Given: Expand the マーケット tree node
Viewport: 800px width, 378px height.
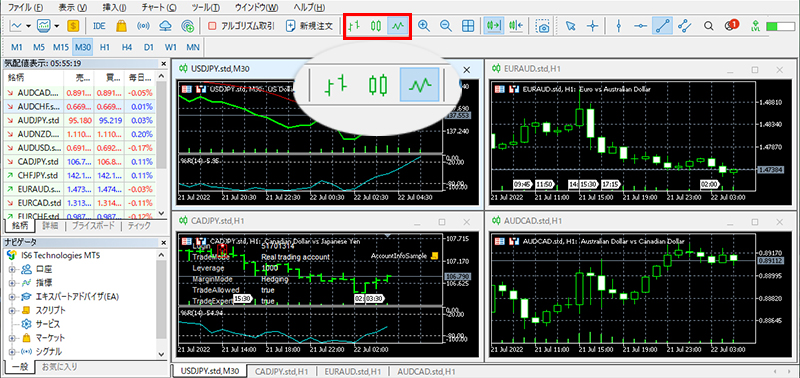Looking at the screenshot, I should click(x=11, y=338).
